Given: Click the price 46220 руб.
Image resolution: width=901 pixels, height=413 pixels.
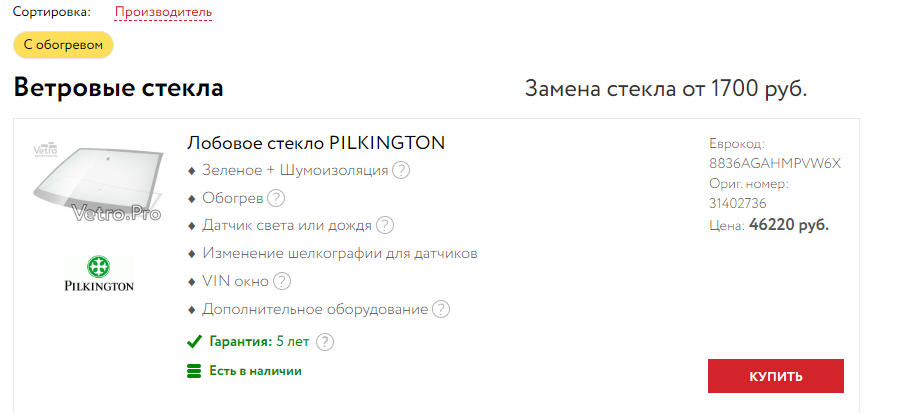Looking at the screenshot, I should (788, 225).
